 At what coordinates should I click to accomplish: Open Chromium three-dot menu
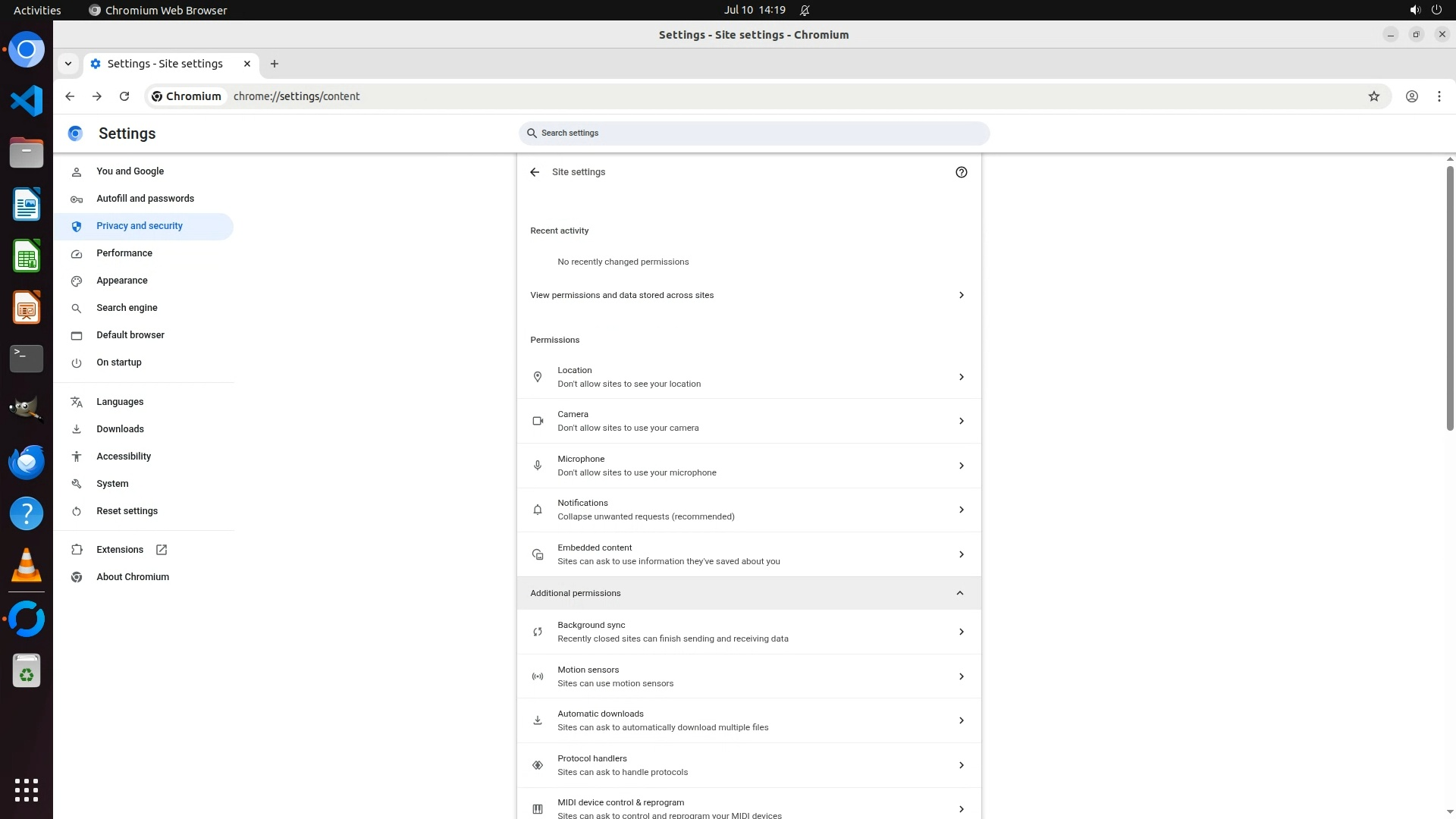pos(1439,96)
